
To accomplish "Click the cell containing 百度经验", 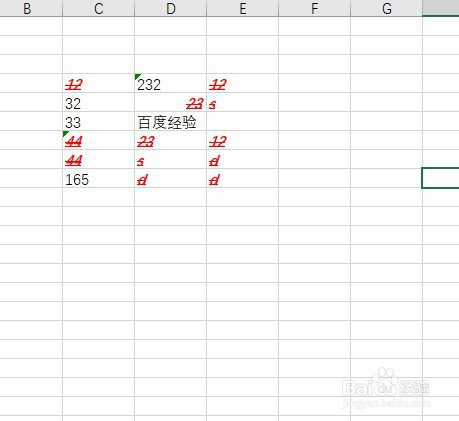I will pos(170,121).
